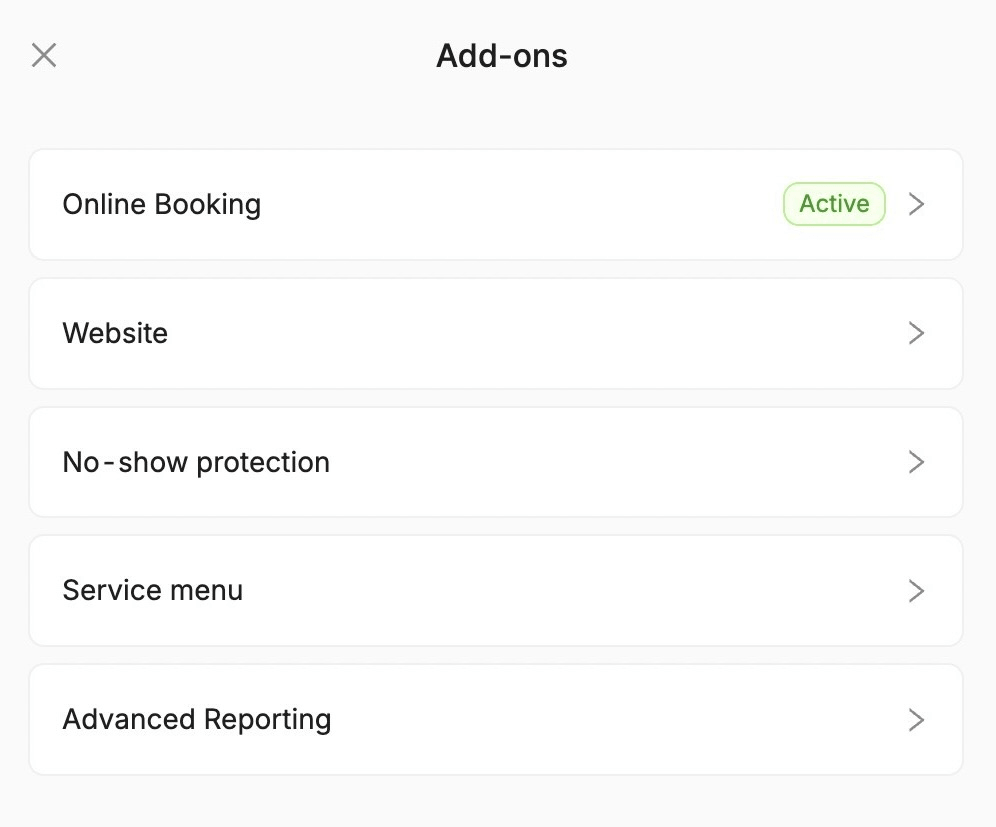Click the Active badge on Online Booking

coord(833,204)
